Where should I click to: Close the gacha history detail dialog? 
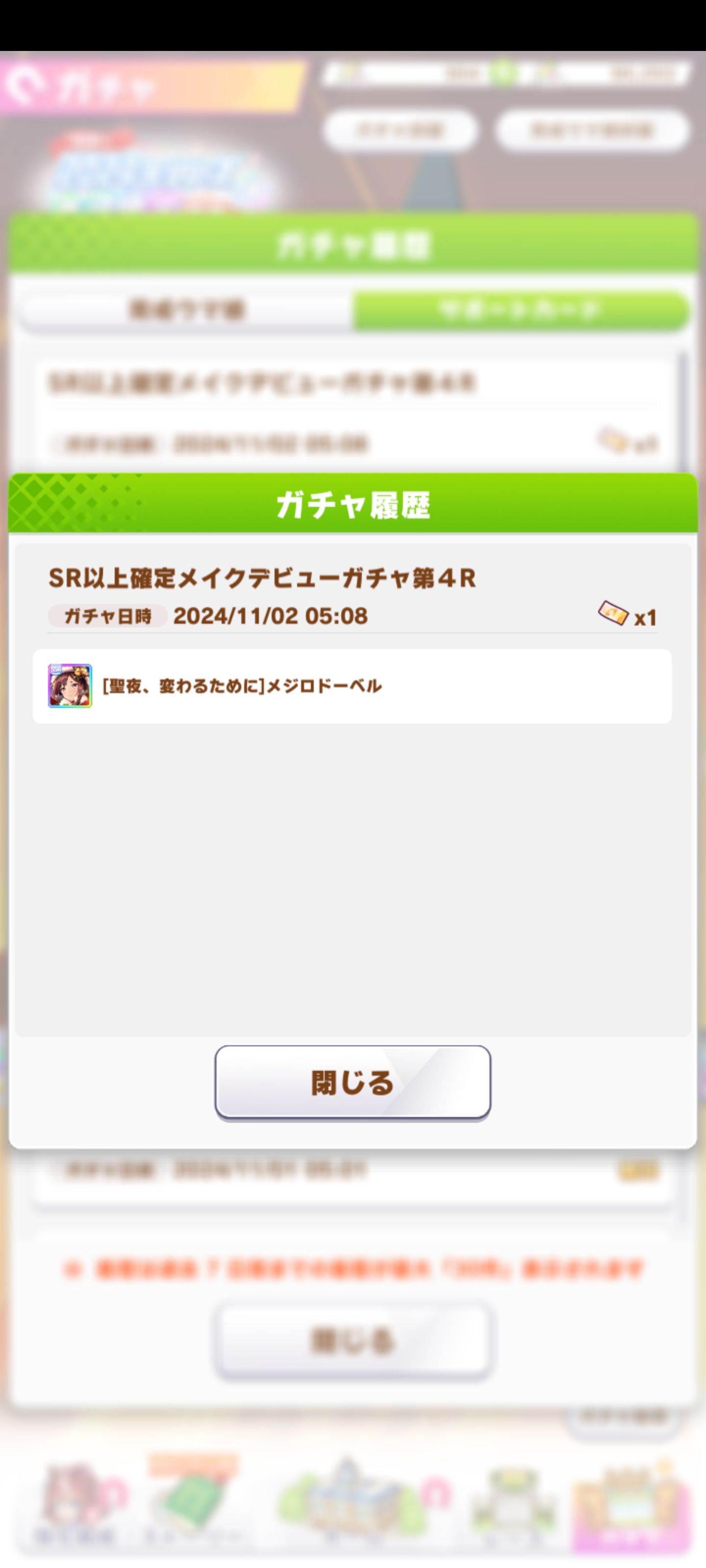click(353, 1083)
